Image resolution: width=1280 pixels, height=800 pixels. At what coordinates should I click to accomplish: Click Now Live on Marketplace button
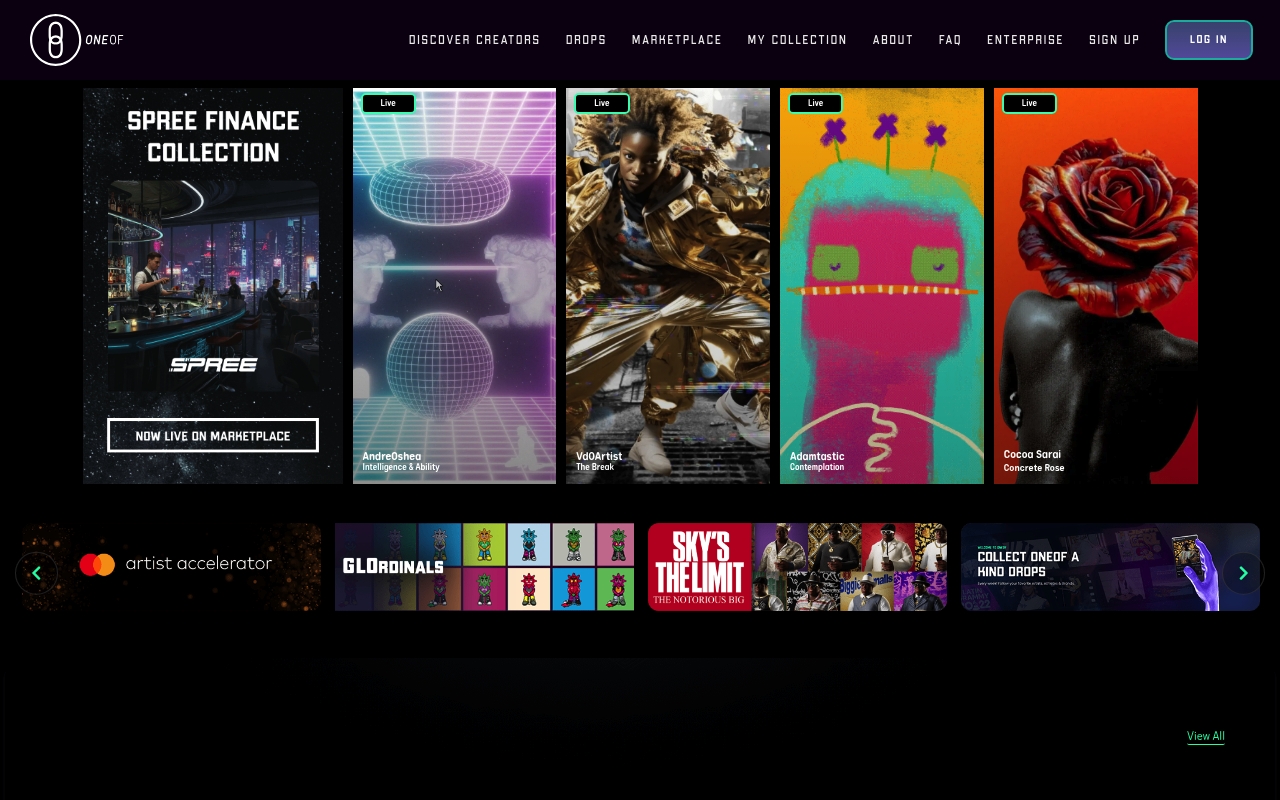[x=213, y=436]
